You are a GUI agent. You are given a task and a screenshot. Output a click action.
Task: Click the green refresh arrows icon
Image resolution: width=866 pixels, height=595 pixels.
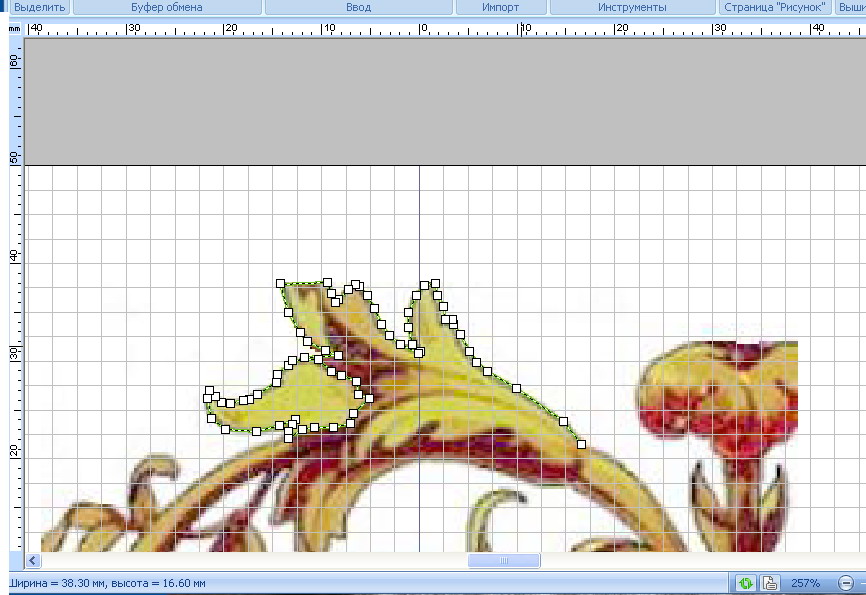click(746, 583)
